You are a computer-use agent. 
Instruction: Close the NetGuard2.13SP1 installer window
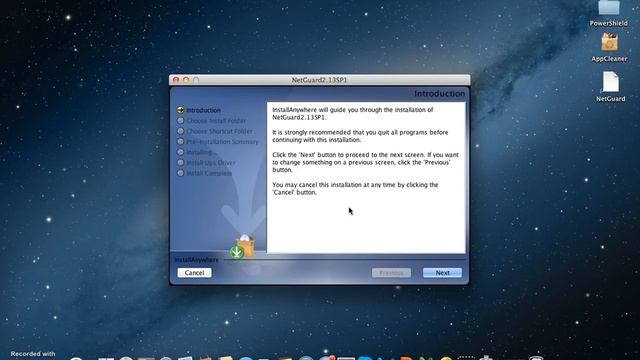pos(176,80)
